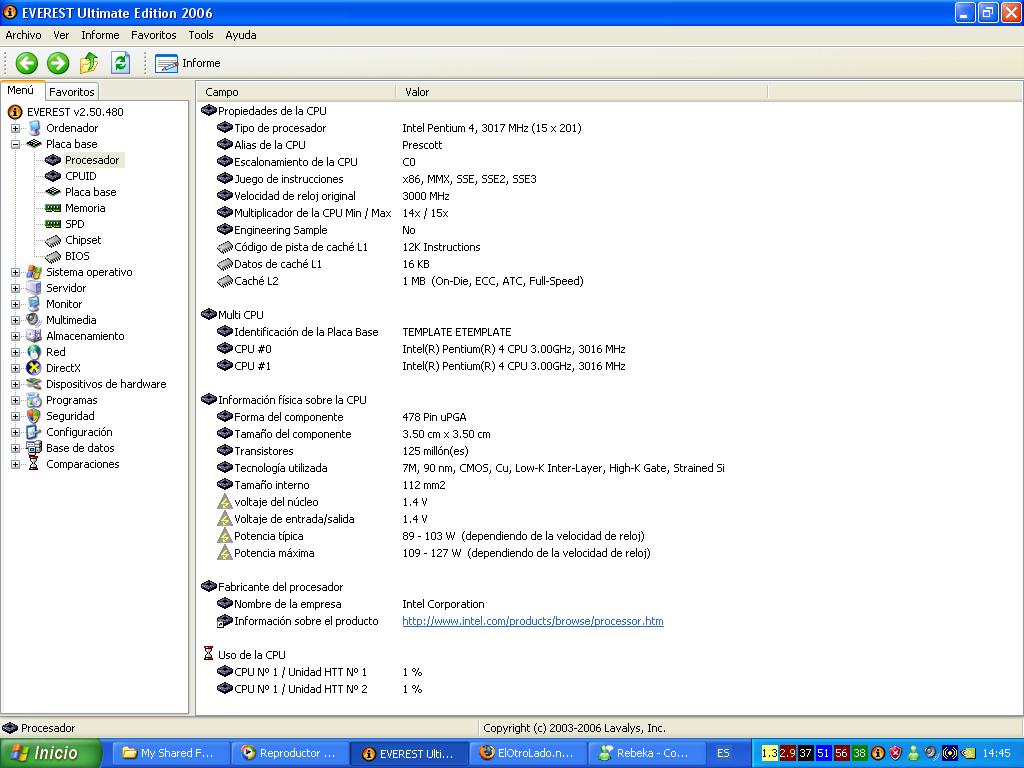This screenshot has width=1024, height=768.
Task: Open the Archivo menu
Action: point(24,35)
